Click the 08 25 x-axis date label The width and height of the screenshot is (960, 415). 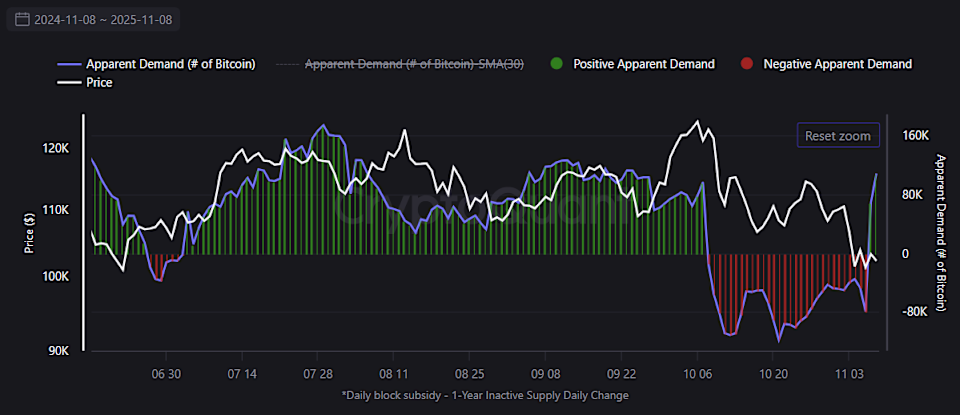point(469,373)
